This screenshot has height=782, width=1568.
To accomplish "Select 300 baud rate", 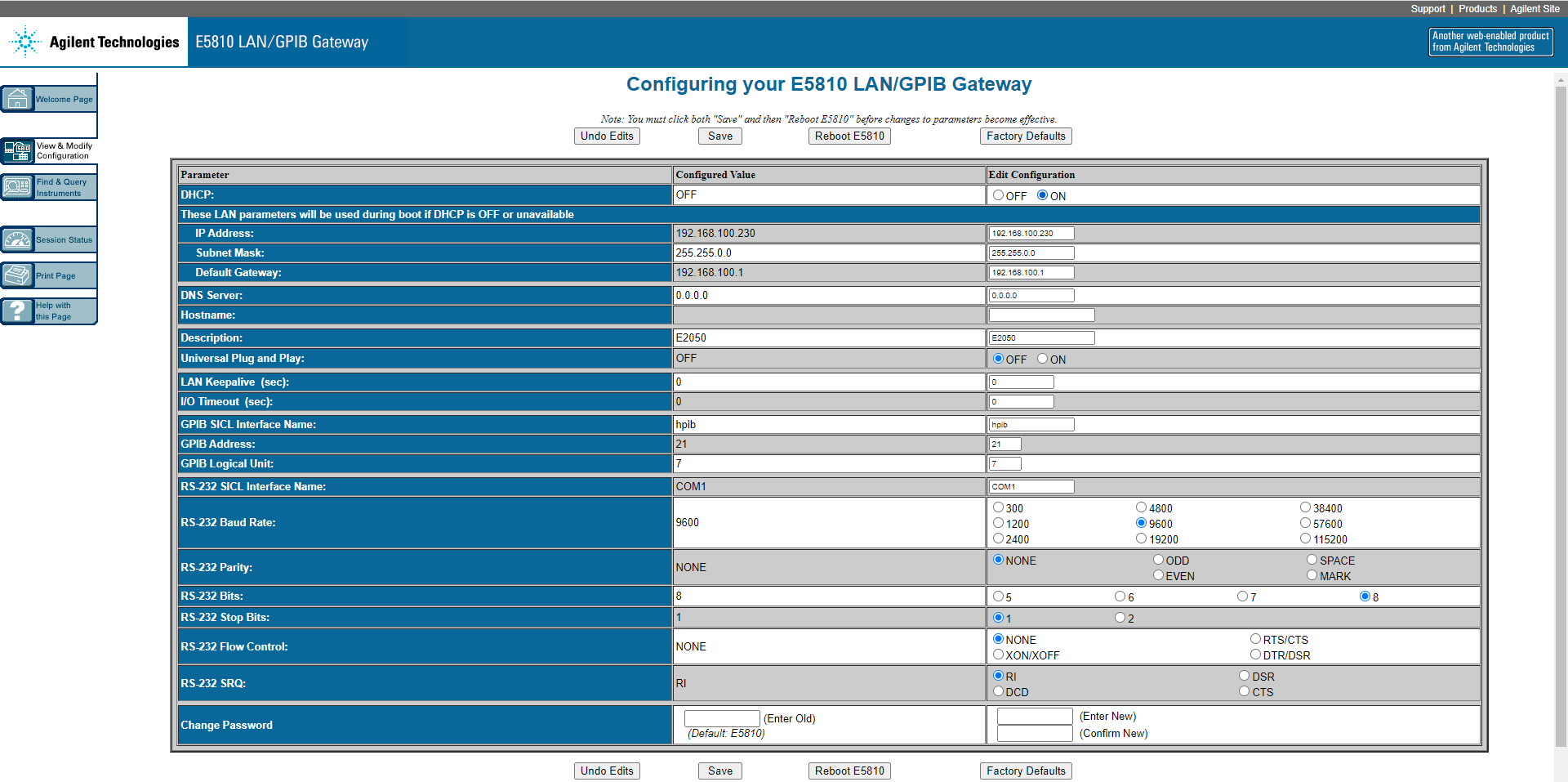I will [998, 507].
